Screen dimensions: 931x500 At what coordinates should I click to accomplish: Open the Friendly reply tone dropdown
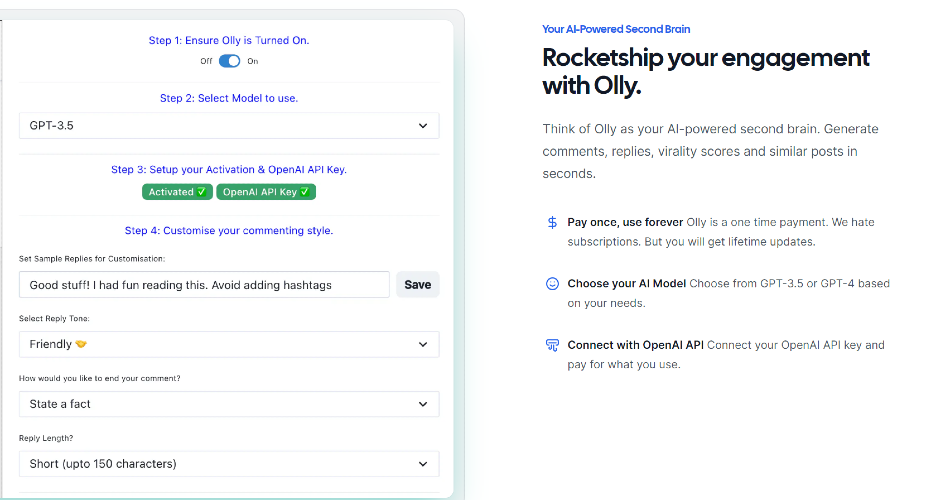(x=229, y=344)
